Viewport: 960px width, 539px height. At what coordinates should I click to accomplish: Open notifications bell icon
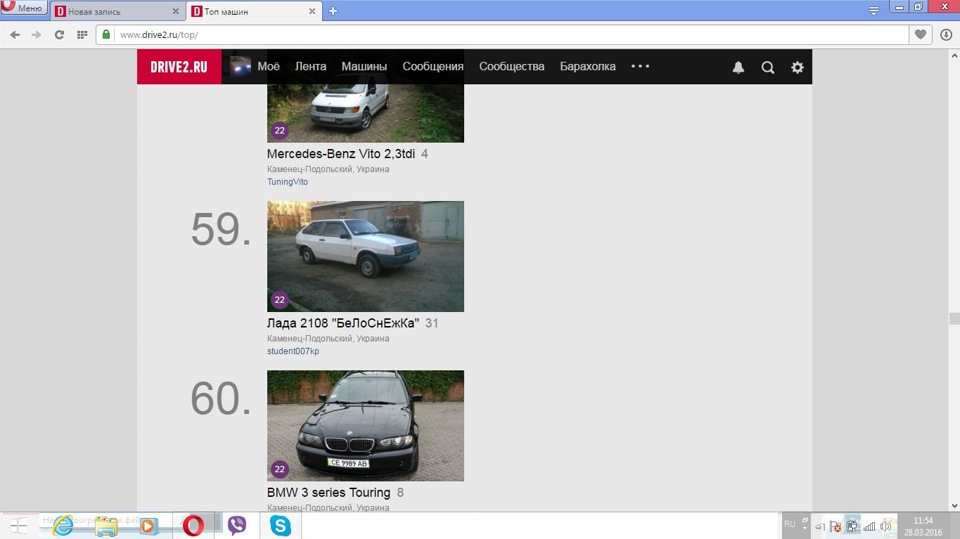(738, 67)
